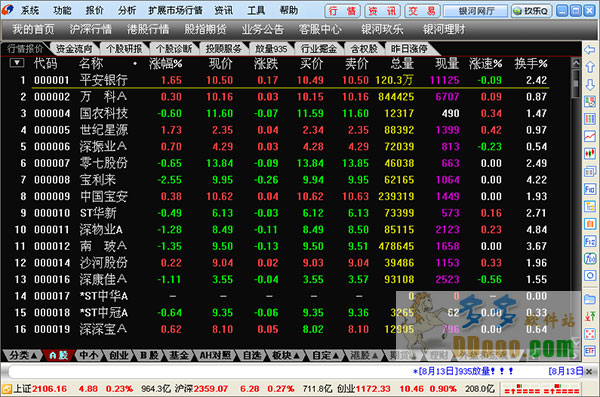
Task: Click the red-green grid refresh sidebar icon
Action: [x=590, y=101]
